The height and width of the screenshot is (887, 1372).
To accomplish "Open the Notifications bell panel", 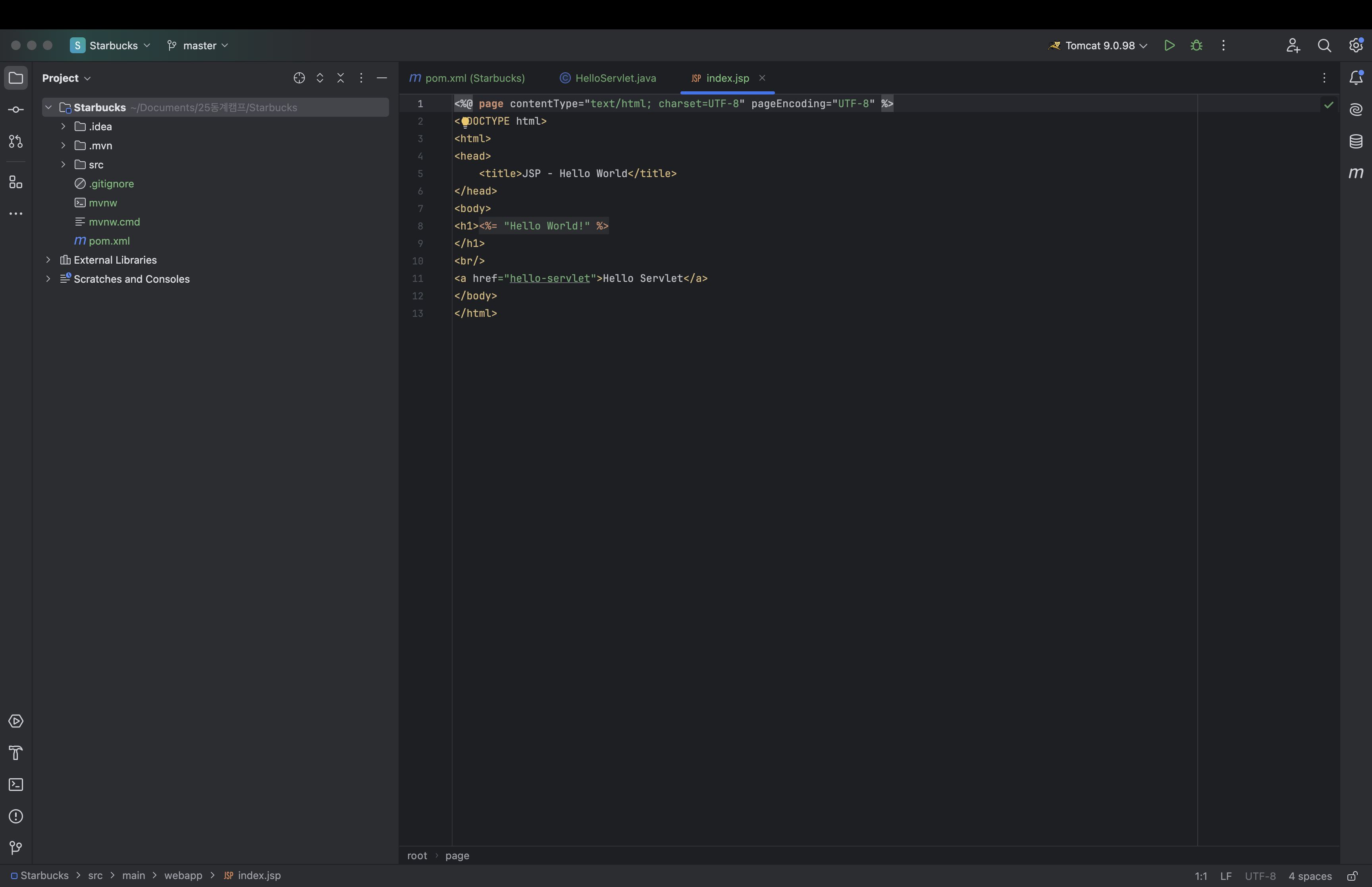I will [x=1356, y=78].
